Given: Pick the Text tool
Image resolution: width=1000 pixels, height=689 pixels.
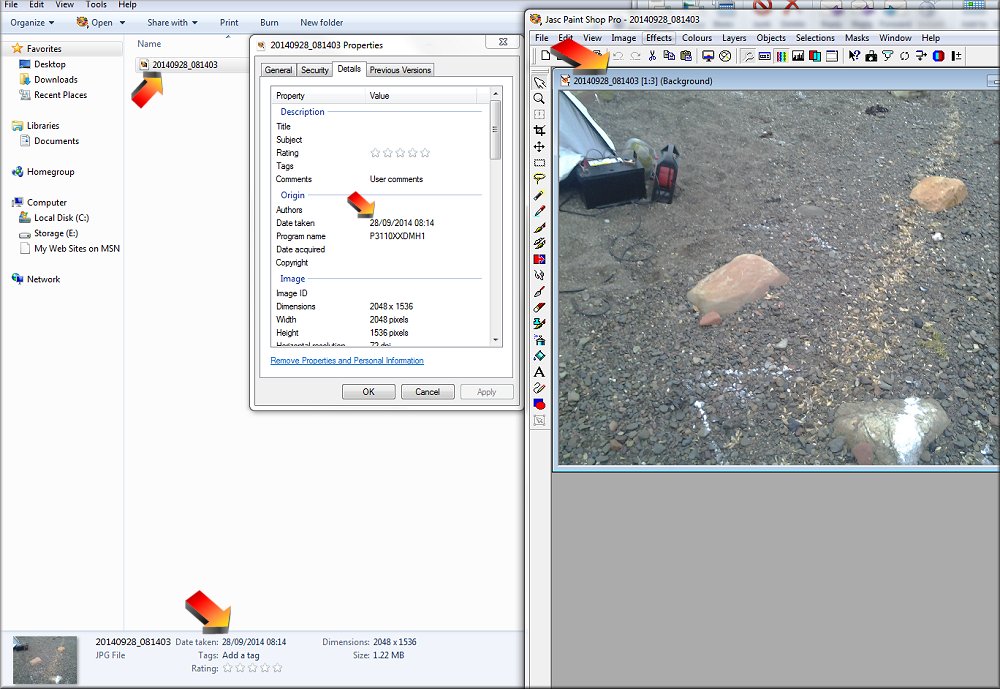Looking at the screenshot, I should (x=539, y=372).
